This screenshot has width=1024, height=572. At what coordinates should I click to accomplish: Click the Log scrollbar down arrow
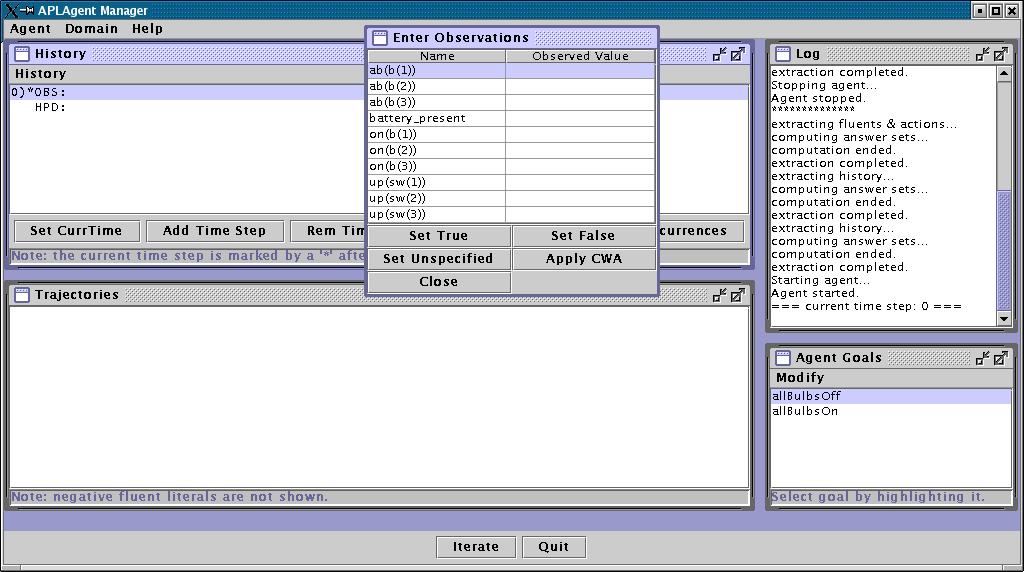1004,318
